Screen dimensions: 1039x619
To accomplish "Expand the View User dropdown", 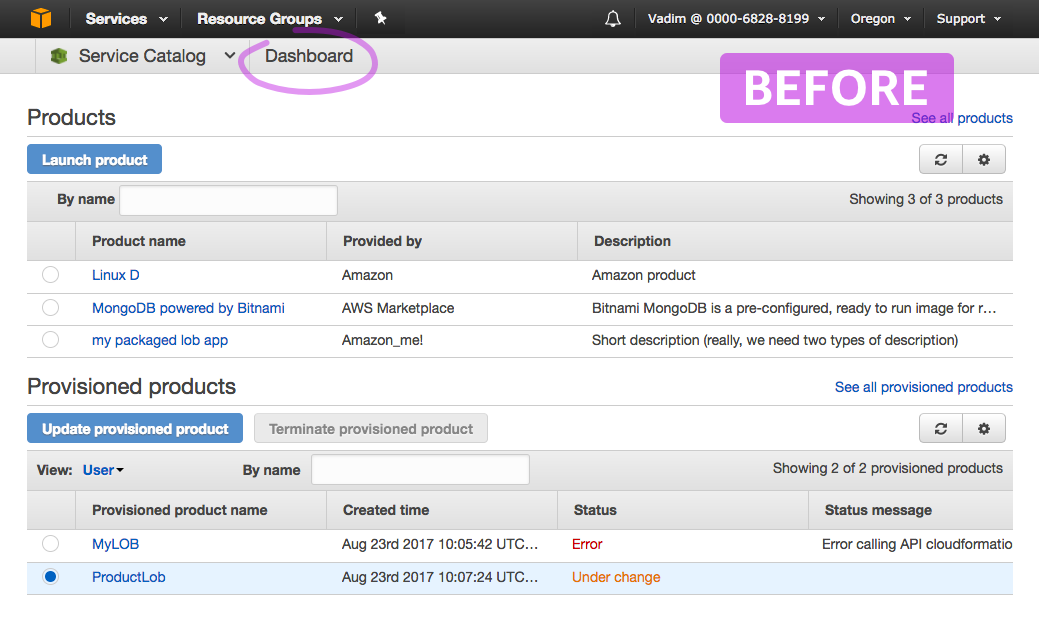I will 103,470.
